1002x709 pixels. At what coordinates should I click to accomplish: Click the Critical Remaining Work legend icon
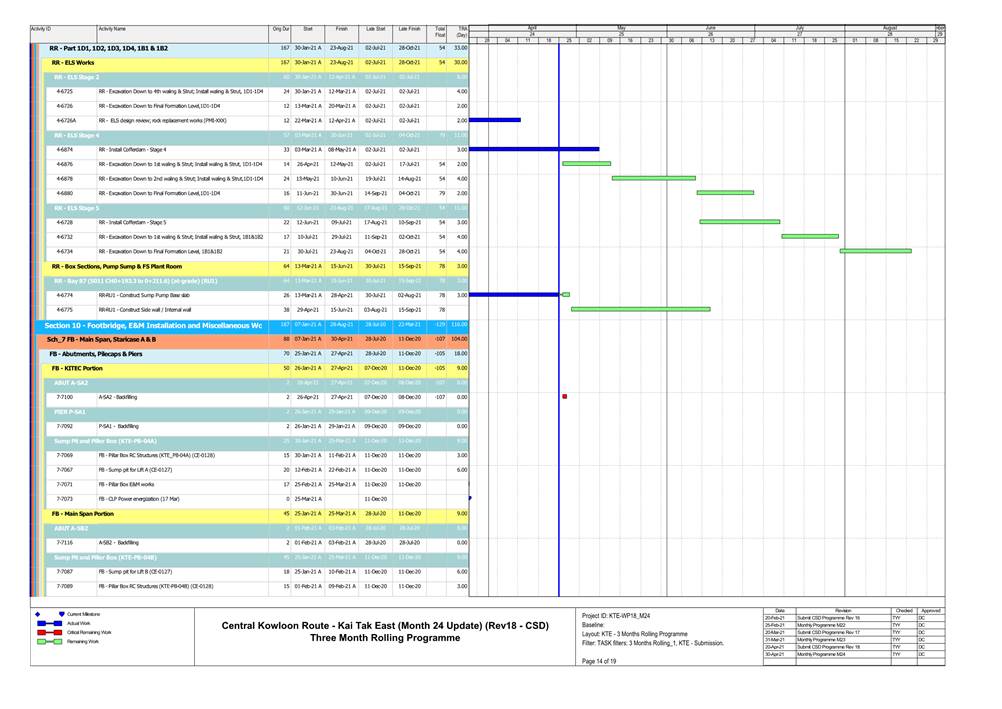point(49,632)
